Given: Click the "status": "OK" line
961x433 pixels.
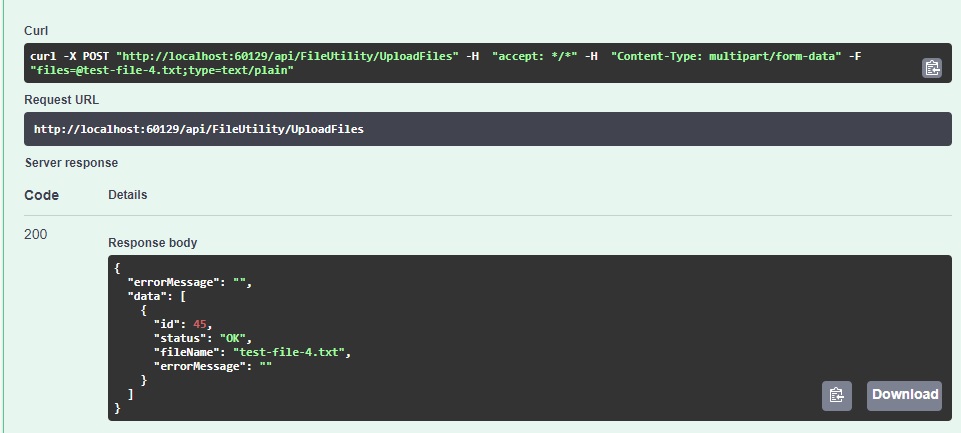Looking at the screenshot, I should coord(203,339).
